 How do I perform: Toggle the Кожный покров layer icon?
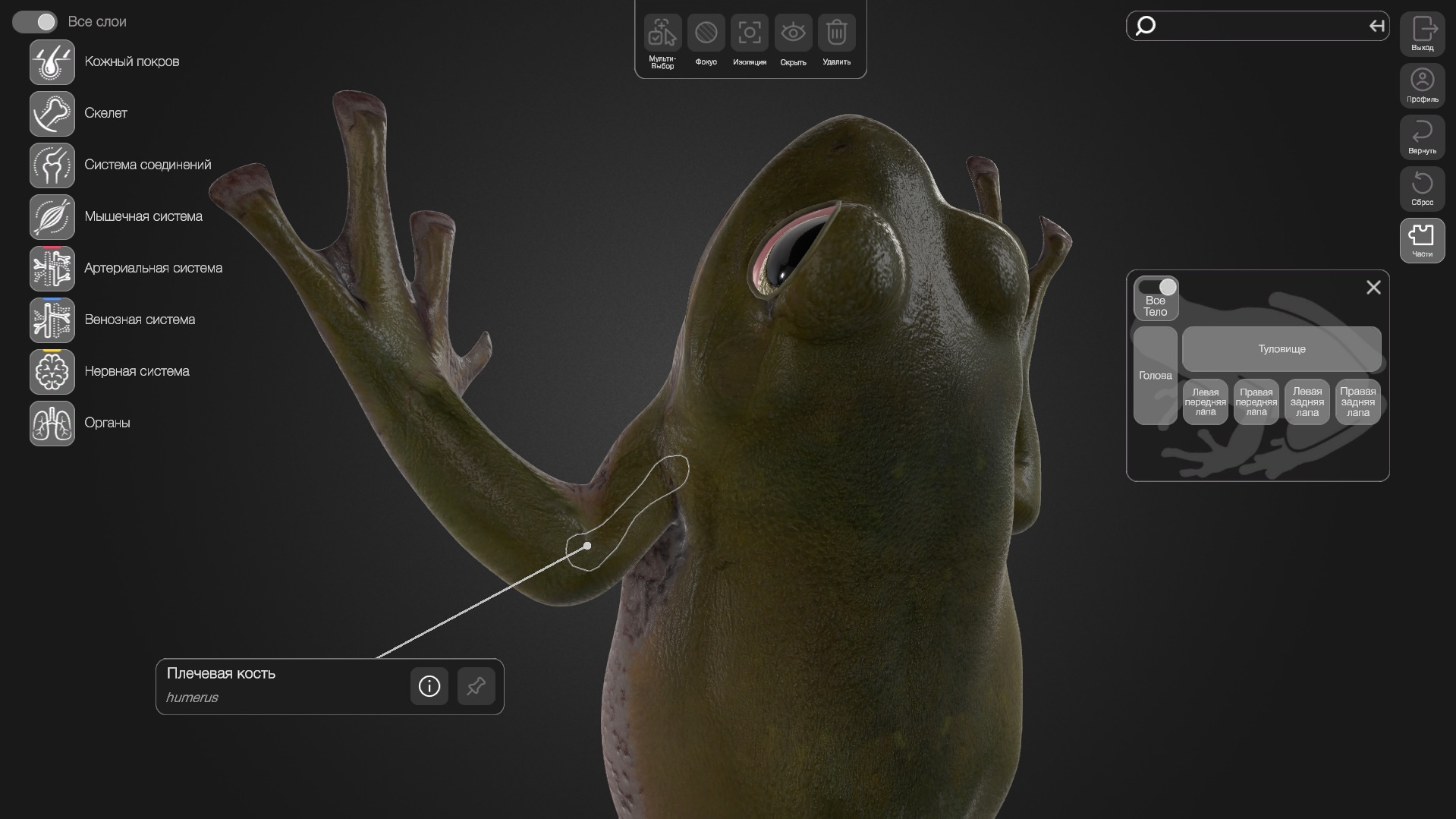(x=52, y=62)
